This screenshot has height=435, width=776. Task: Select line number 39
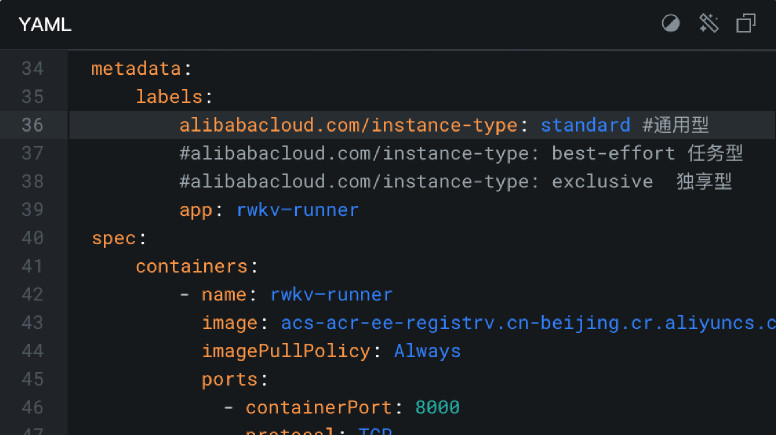click(32, 209)
